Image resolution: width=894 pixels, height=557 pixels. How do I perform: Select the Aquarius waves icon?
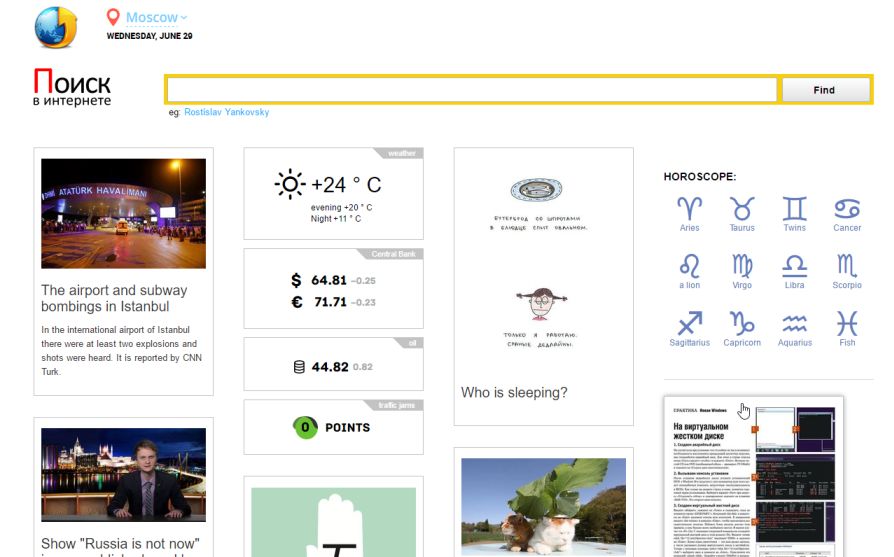[794, 323]
